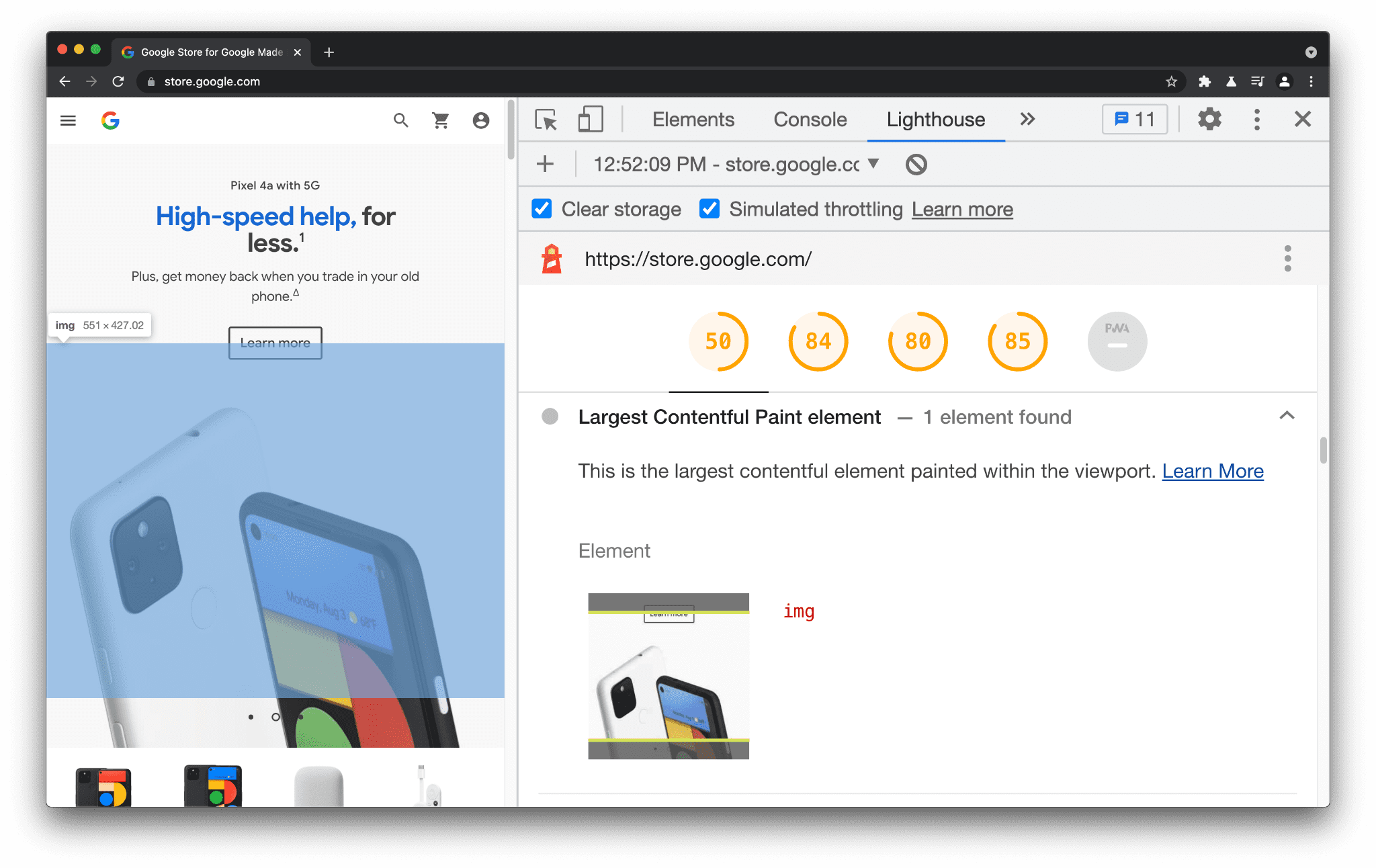The height and width of the screenshot is (868, 1376).
Task: Open DevTools settings gear icon
Action: pos(1210,120)
